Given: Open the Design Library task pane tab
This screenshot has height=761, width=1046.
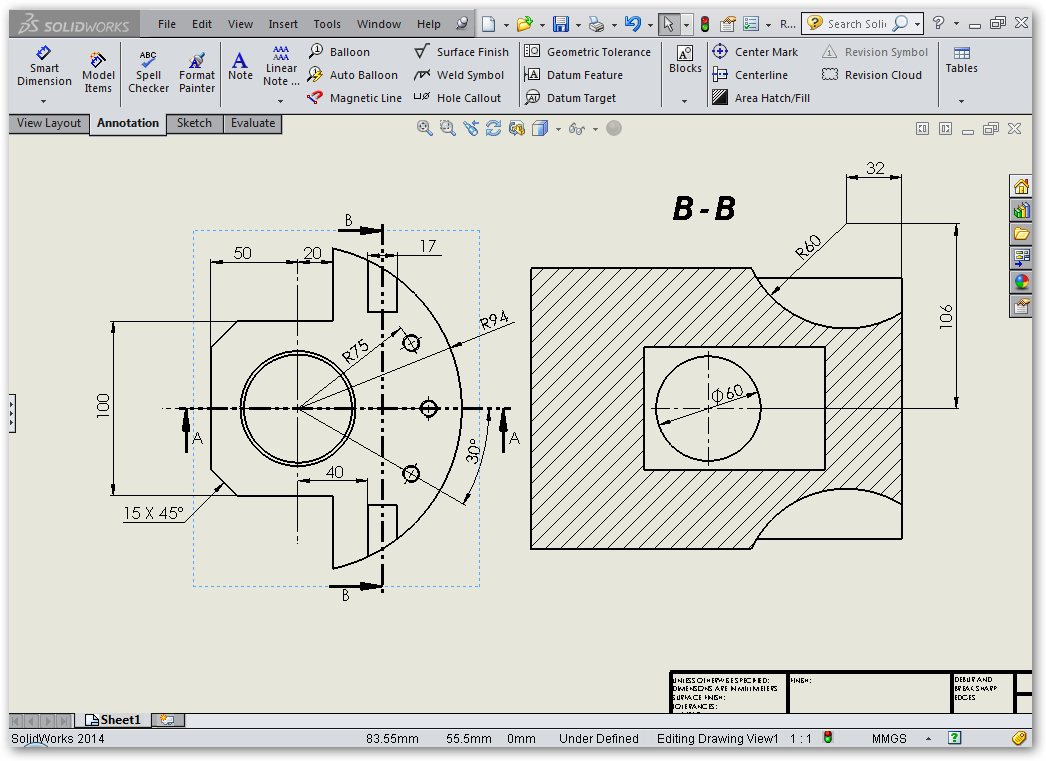Looking at the screenshot, I should 1021,211.
